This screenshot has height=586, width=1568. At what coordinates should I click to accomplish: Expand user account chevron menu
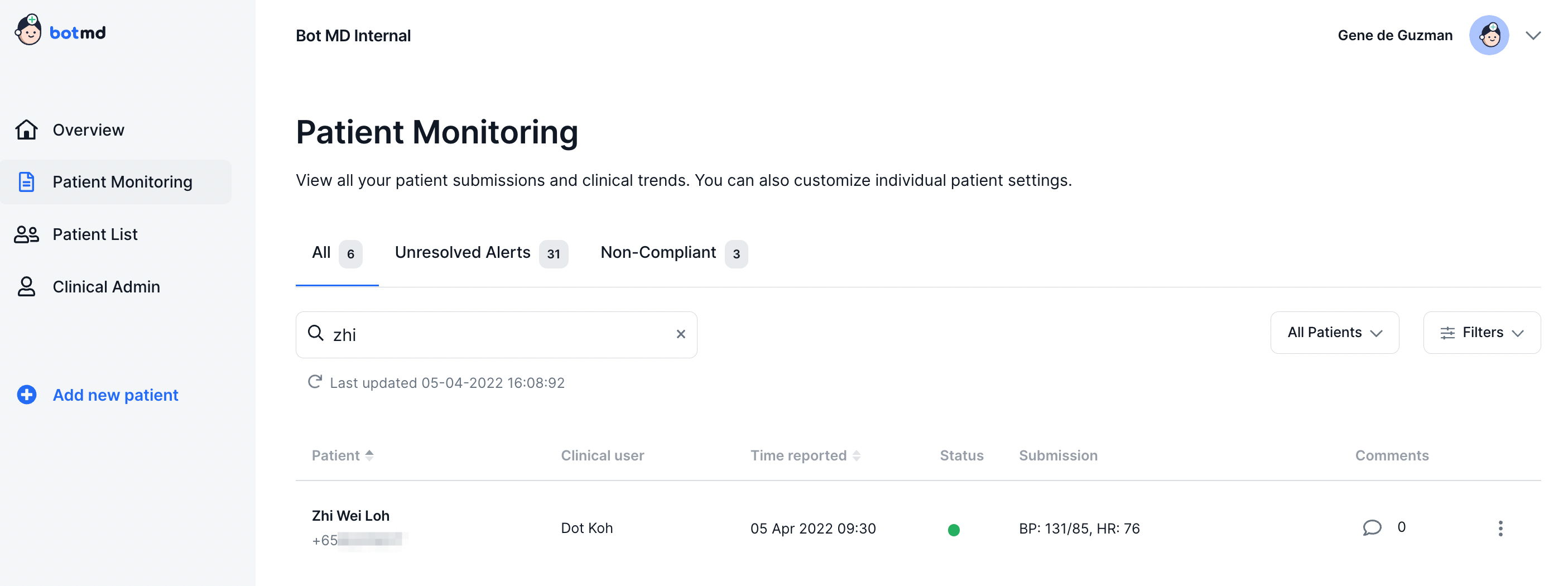(1533, 35)
